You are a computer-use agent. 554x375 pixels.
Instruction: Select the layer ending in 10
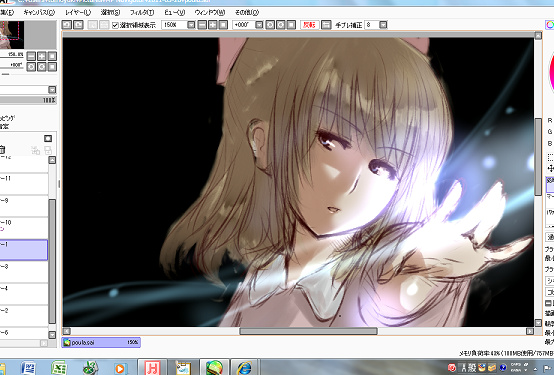click(24, 228)
